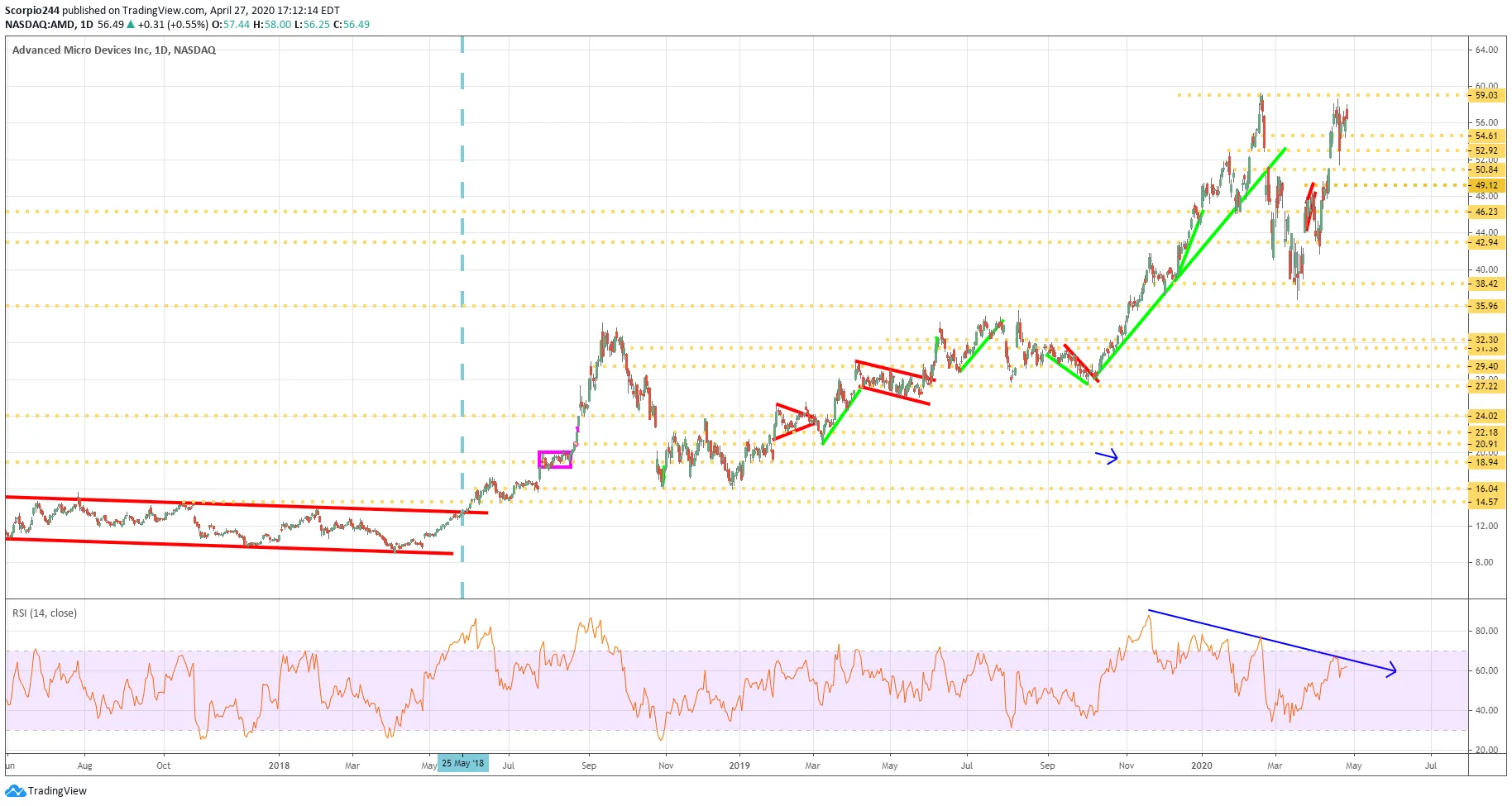Viewport: 1512px width, 806px height.
Task: Click the Oct label on time axis
Action: (x=164, y=765)
